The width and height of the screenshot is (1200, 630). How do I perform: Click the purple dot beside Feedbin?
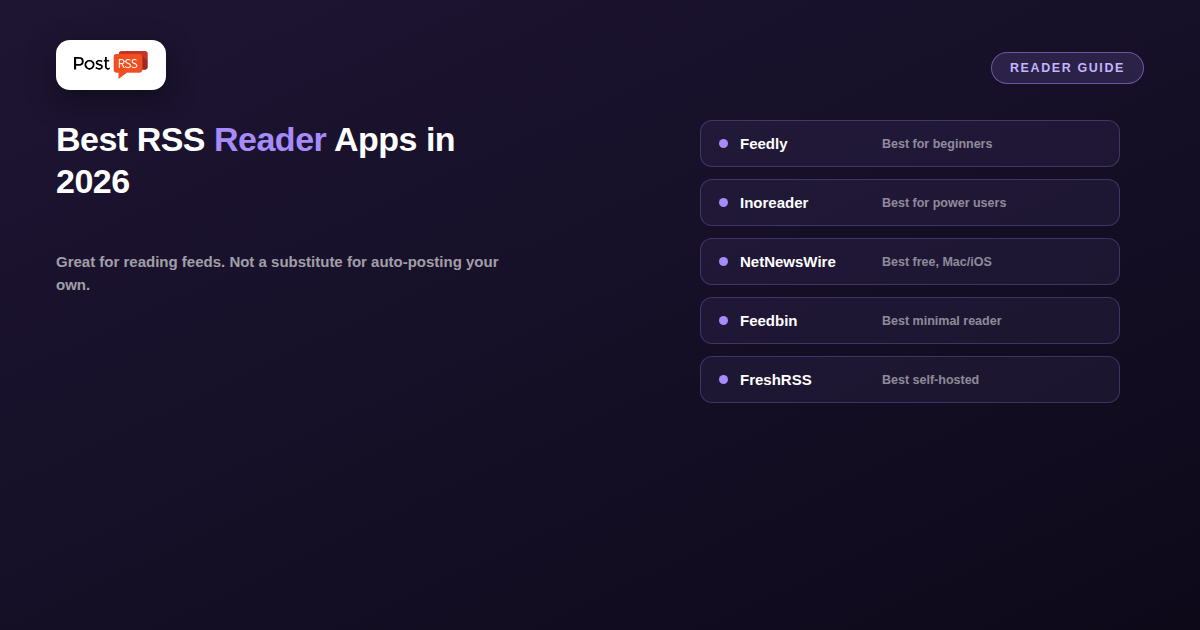[x=723, y=321]
